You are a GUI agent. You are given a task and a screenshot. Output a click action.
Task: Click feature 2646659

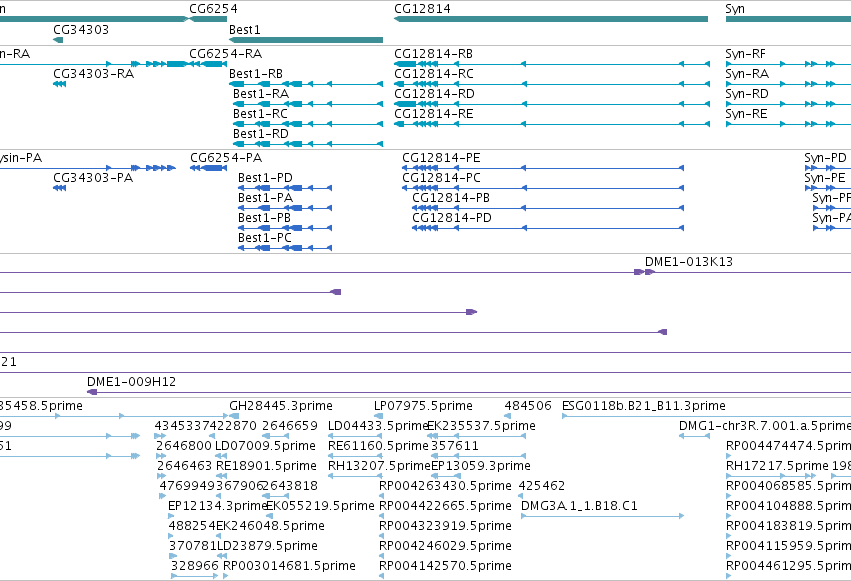[x=290, y=426]
